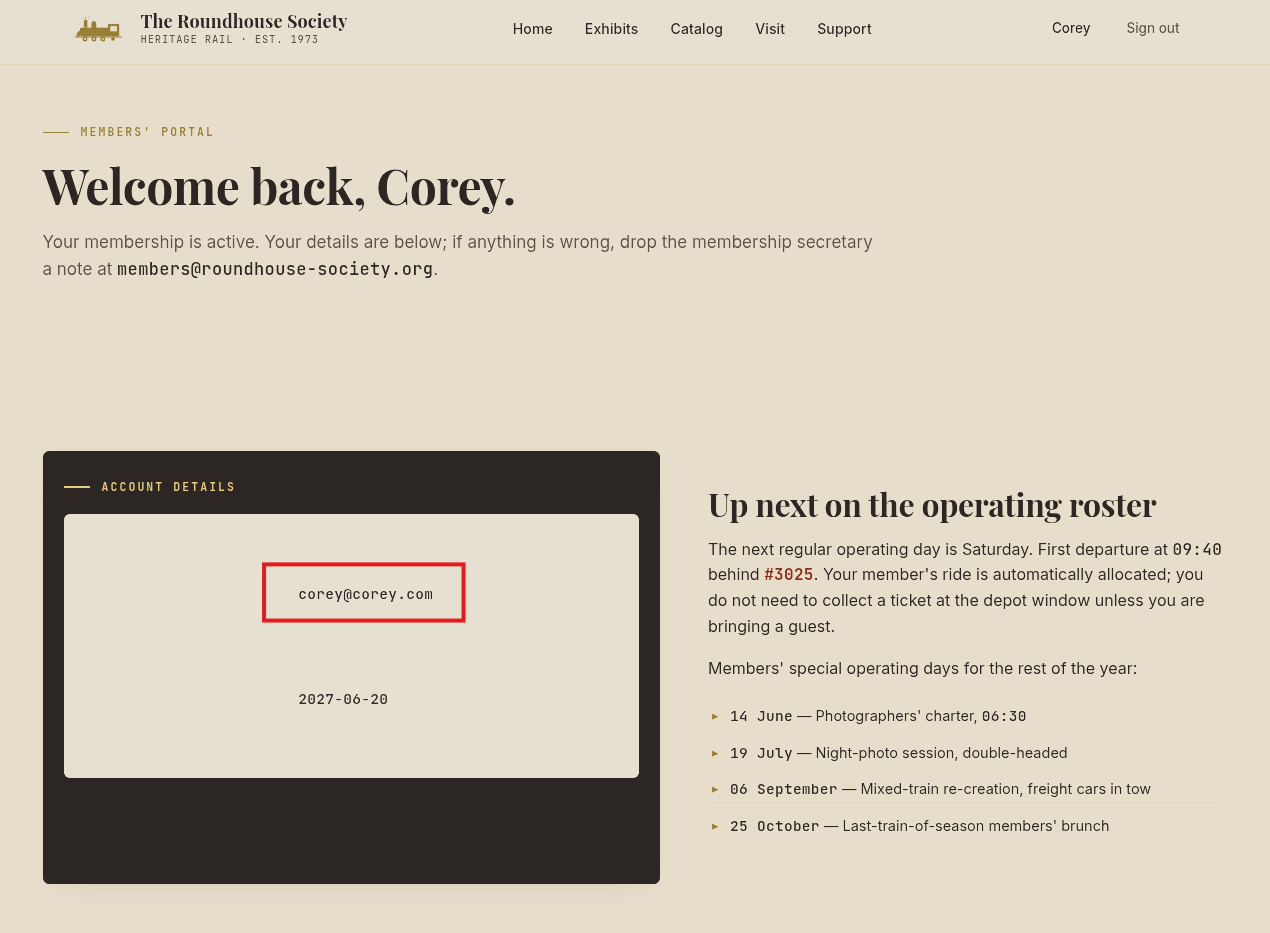Image resolution: width=1270 pixels, height=933 pixels.
Task: Click the members@roundhouse-society.org email address
Action: click(275, 269)
